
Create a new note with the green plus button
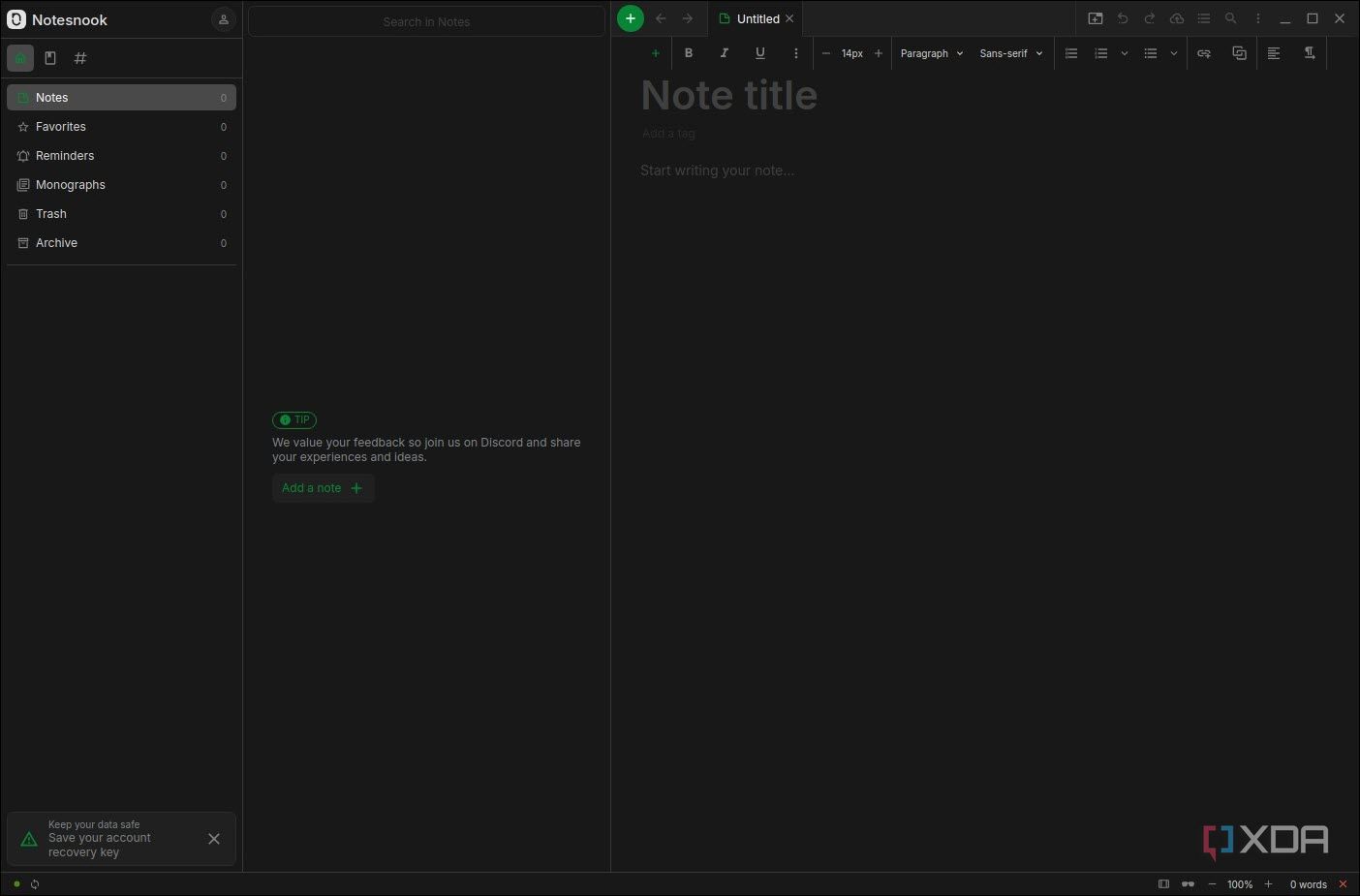tap(630, 18)
